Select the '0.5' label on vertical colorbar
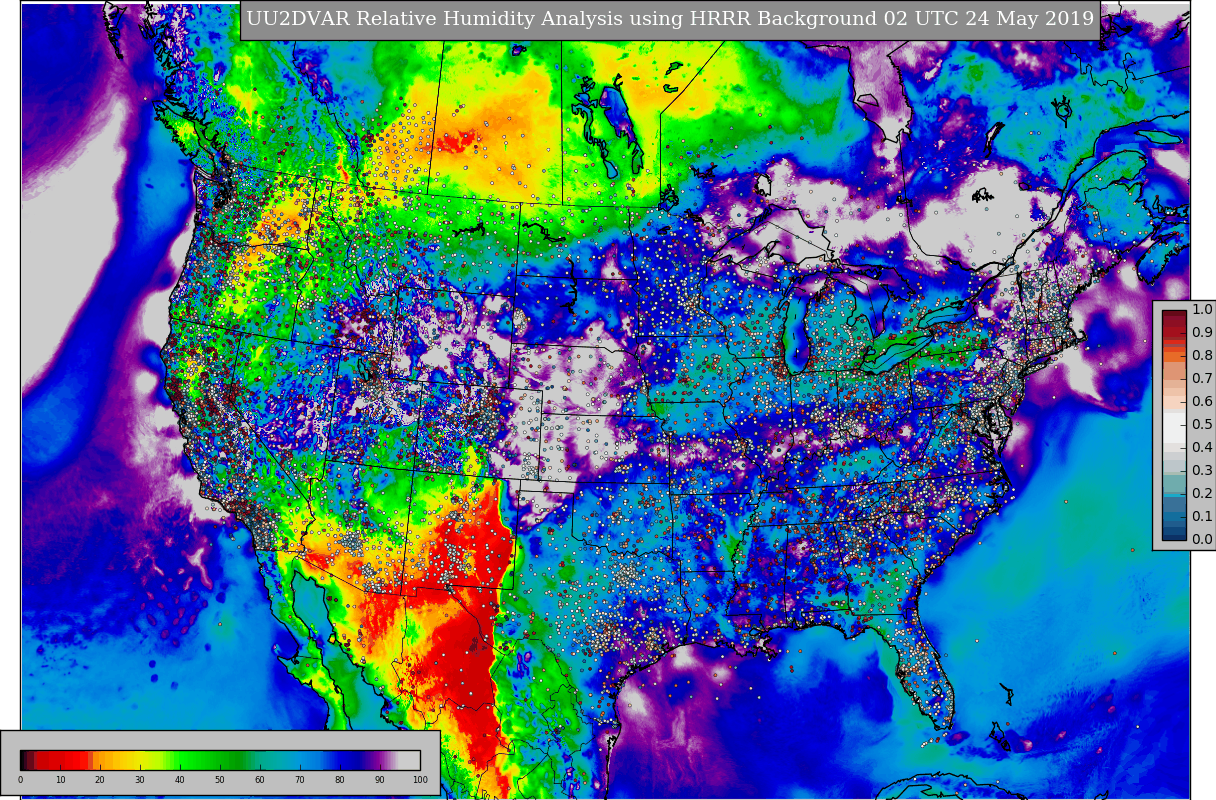Screen dimensions: 1216x800 1202,425
